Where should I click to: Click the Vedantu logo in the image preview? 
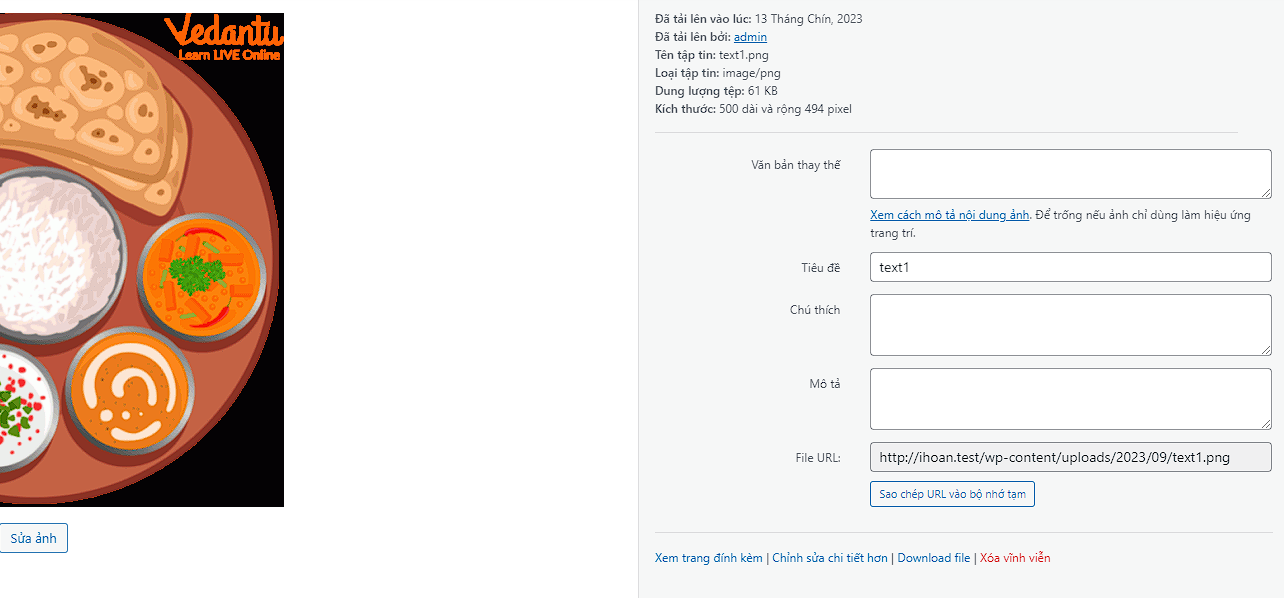click(225, 38)
